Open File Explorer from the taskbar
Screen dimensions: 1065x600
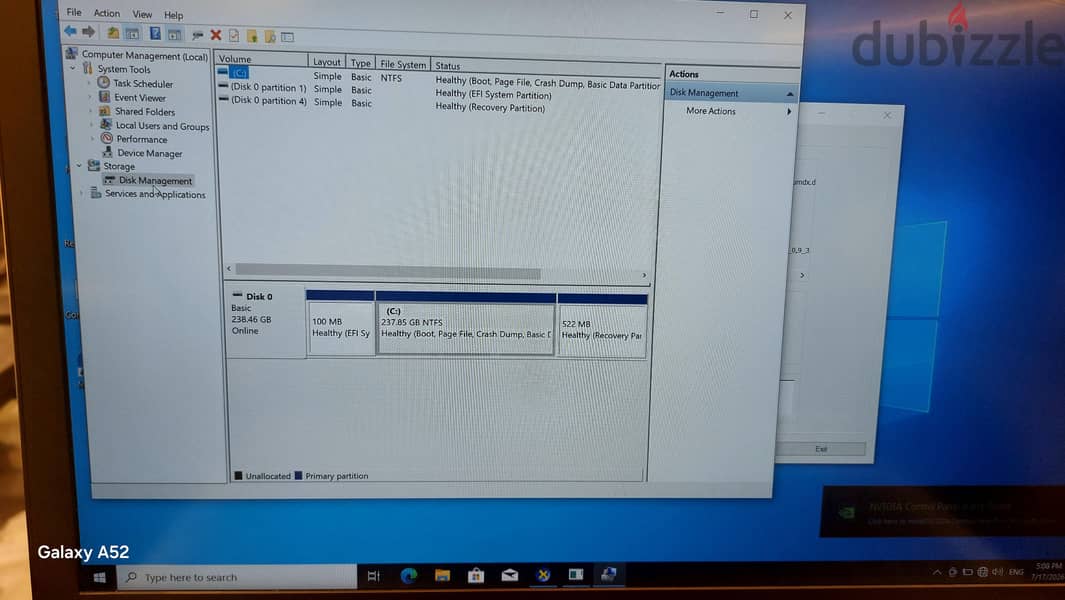443,576
